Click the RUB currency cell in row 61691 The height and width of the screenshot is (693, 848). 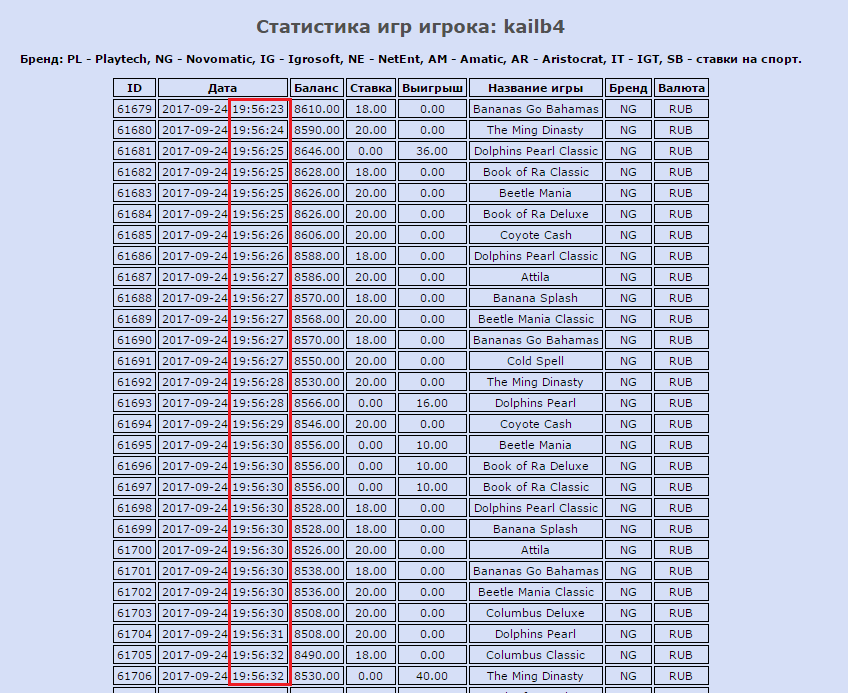click(x=681, y=361)
